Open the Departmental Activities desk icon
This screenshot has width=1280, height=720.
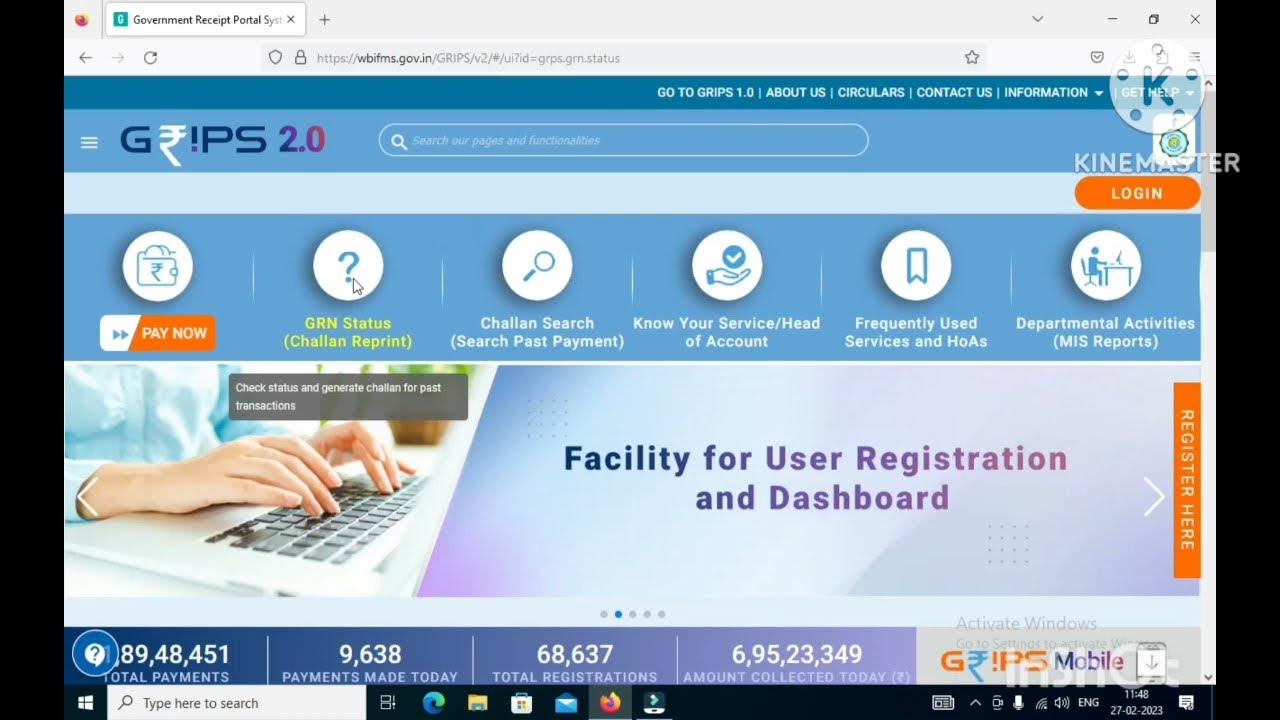click(x=1106, y=266)
